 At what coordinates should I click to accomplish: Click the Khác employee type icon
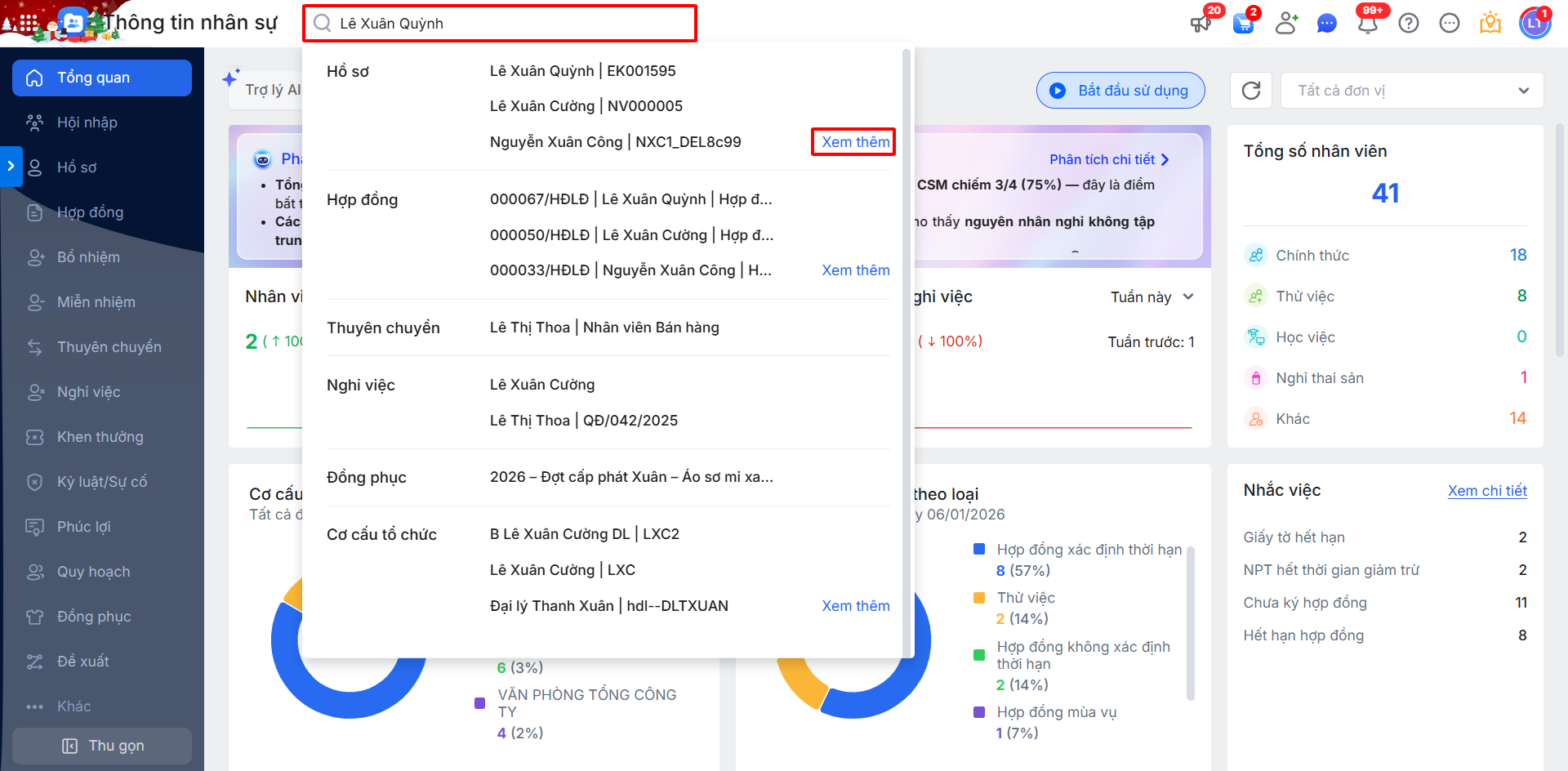1255,419
